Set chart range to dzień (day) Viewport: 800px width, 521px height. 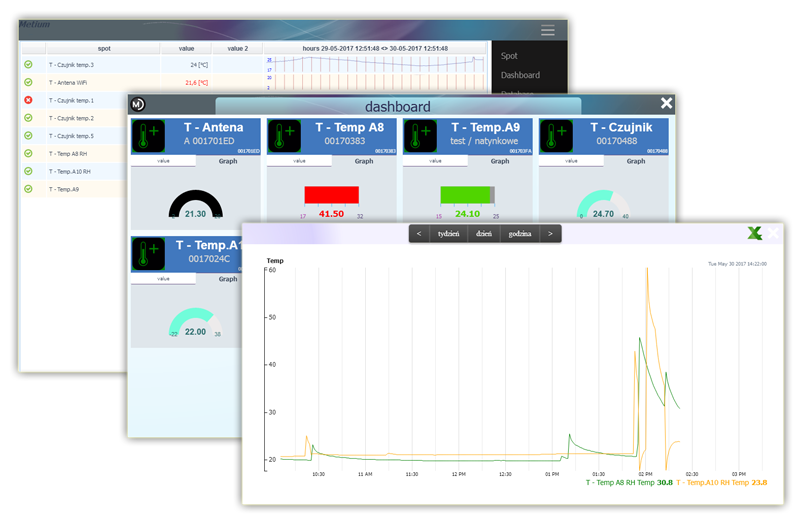[x=483, y=233]
